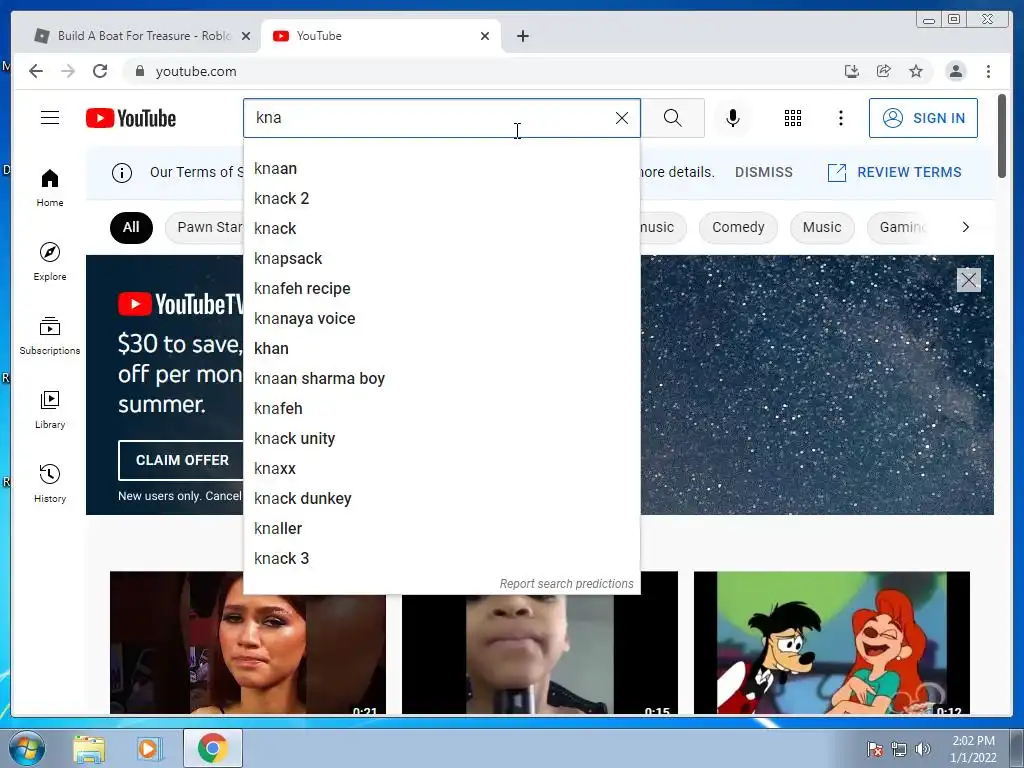Choose the 'knack dunkey' suggestion
1024x768 pixels.
[x=441, y=499]
